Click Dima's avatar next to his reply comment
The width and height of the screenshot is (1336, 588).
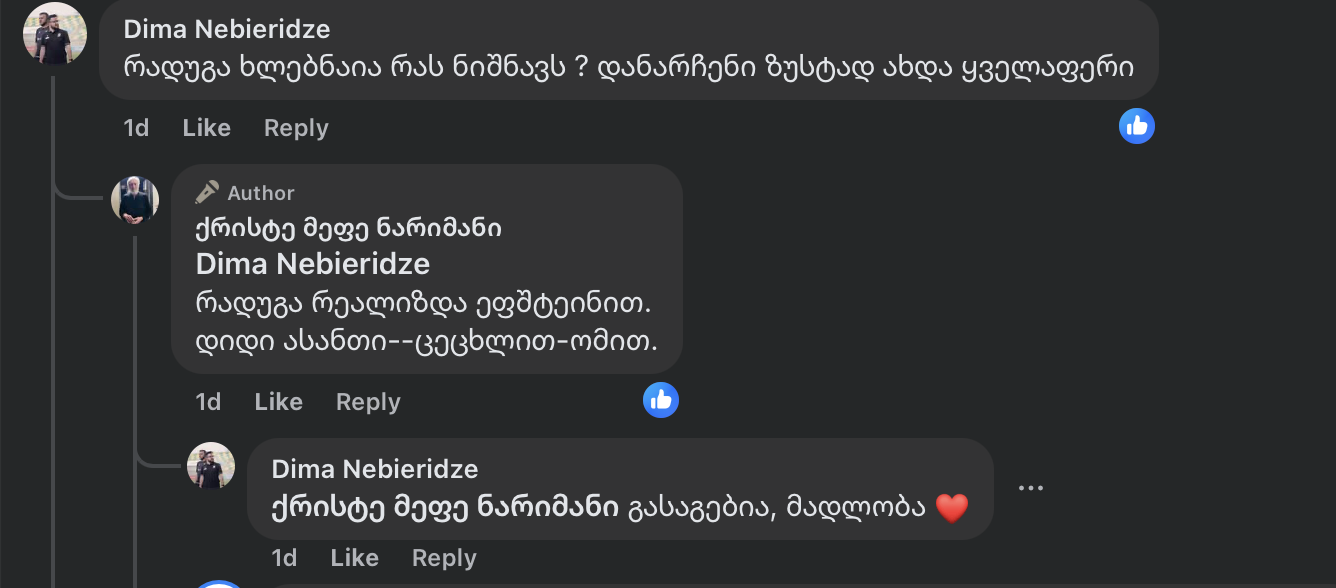[211, 466]
